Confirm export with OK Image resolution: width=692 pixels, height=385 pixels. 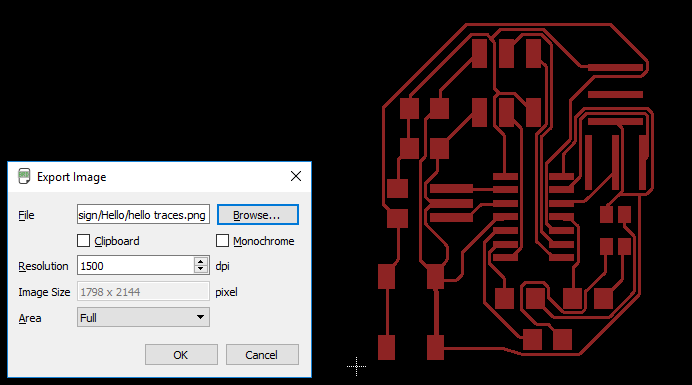(181, 355)
